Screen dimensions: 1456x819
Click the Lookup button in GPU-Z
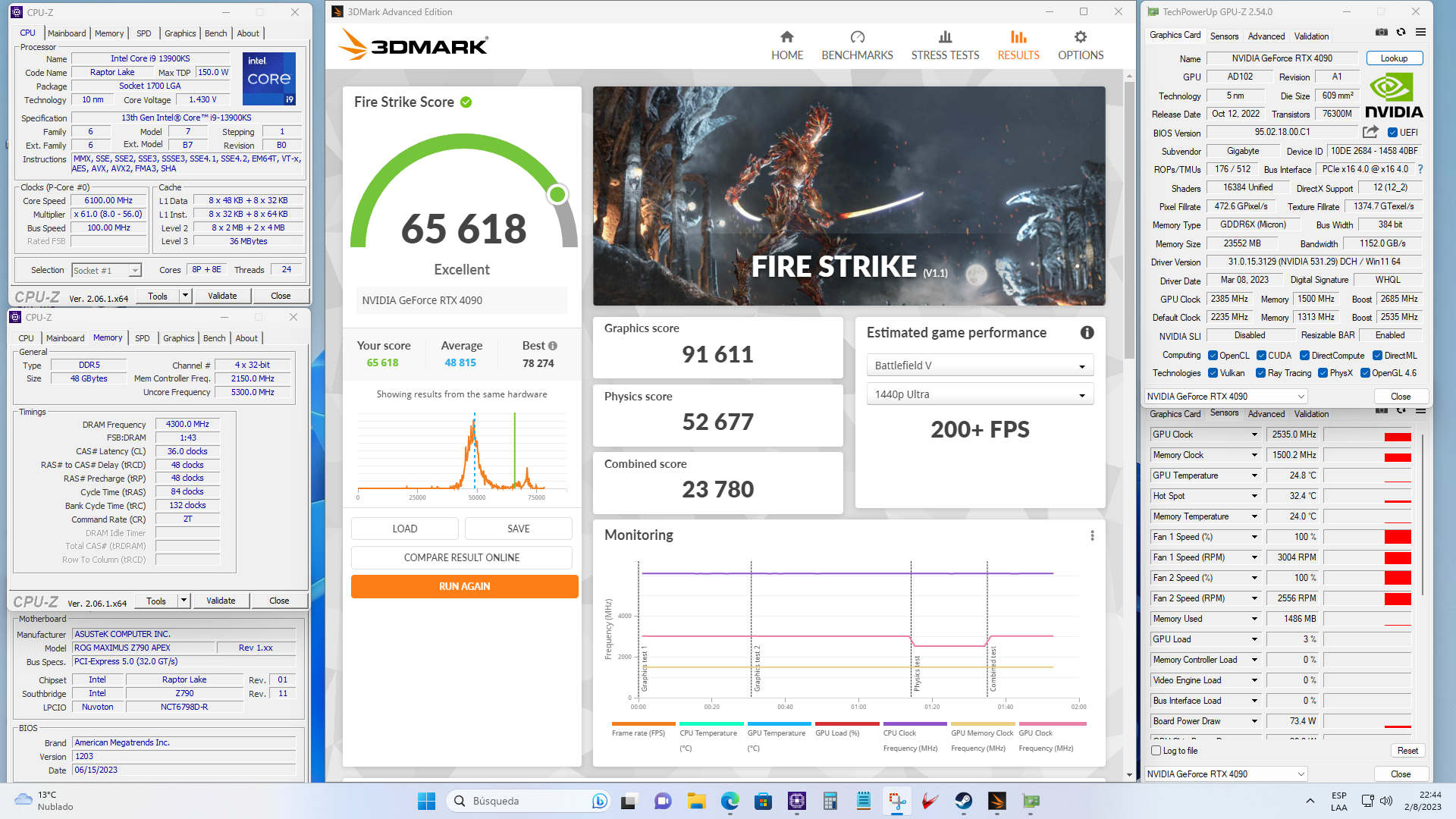(1394, 58)
